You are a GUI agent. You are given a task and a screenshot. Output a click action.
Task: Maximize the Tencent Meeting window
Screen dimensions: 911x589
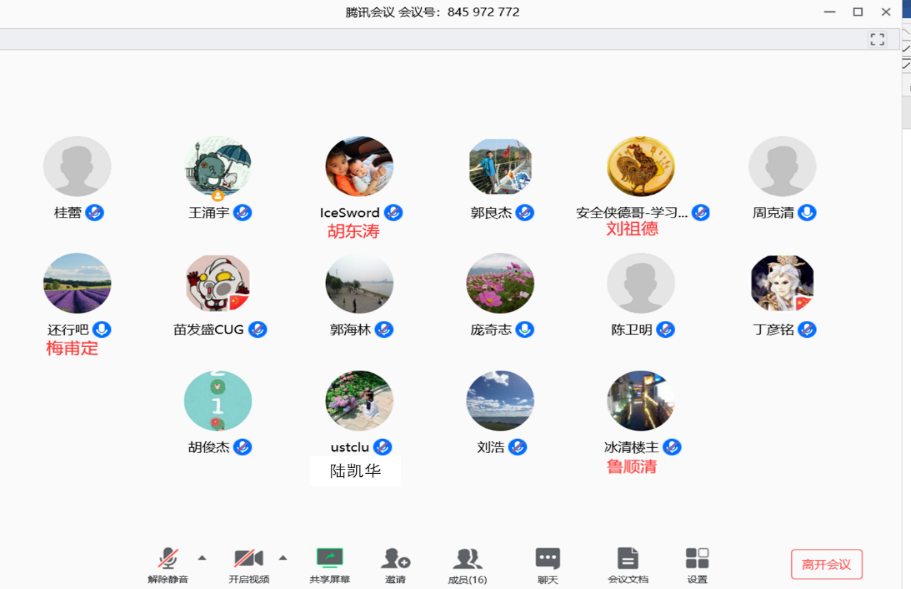click(x=857, y=12)
